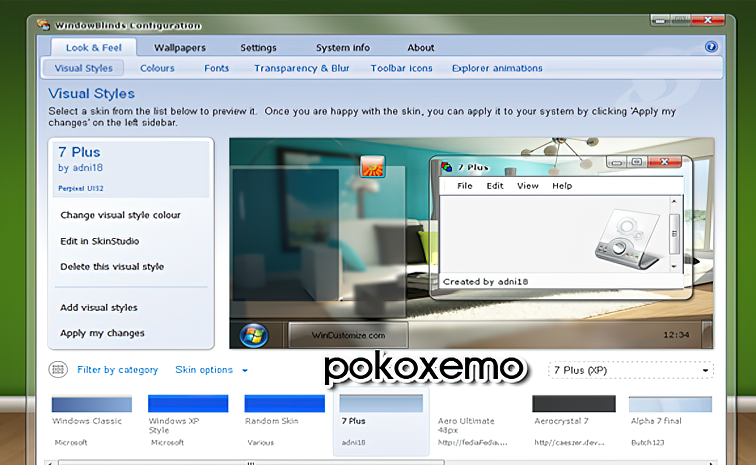Click the WindowBlinds app icon in title bar
Image resolution: width=756 pixels, height=465 pixels.
point(43,25)
